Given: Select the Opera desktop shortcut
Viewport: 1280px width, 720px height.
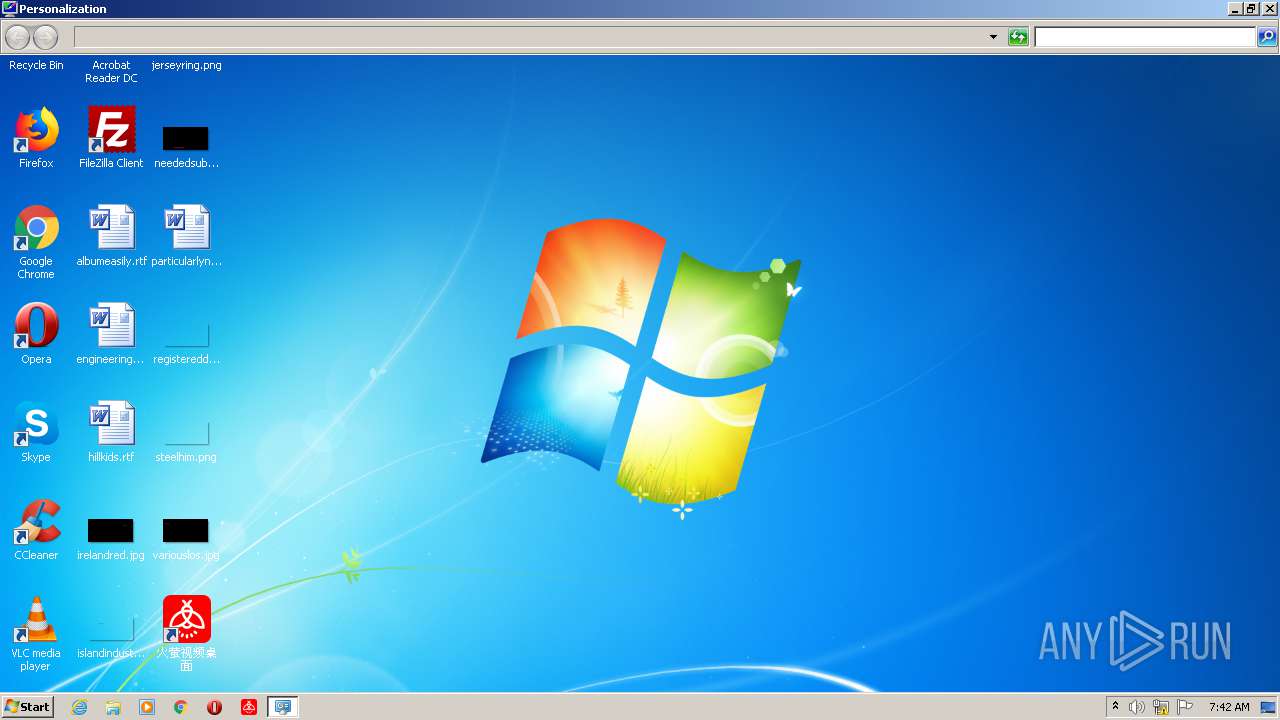Looking at the screenshot, I should [36, 326].
